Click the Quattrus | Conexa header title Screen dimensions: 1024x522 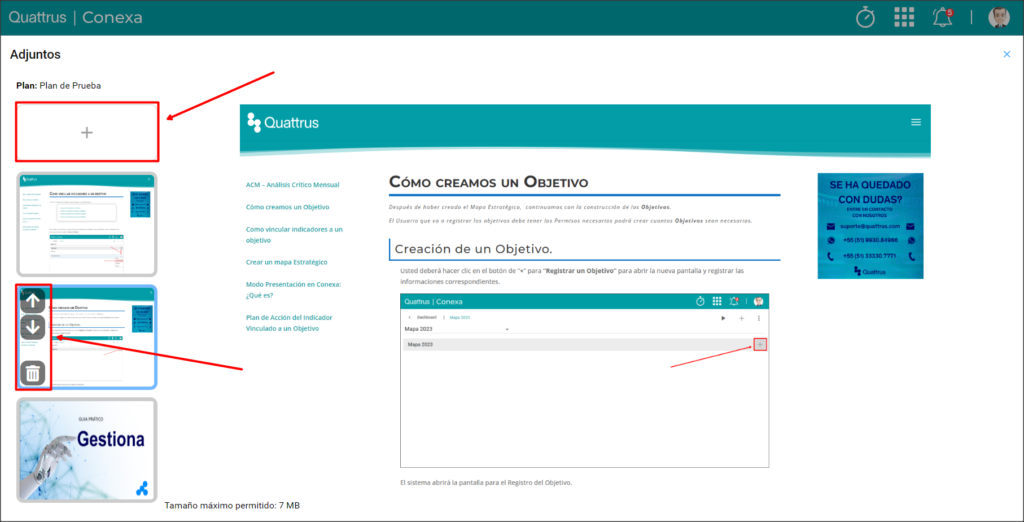(x=75, y=18)
